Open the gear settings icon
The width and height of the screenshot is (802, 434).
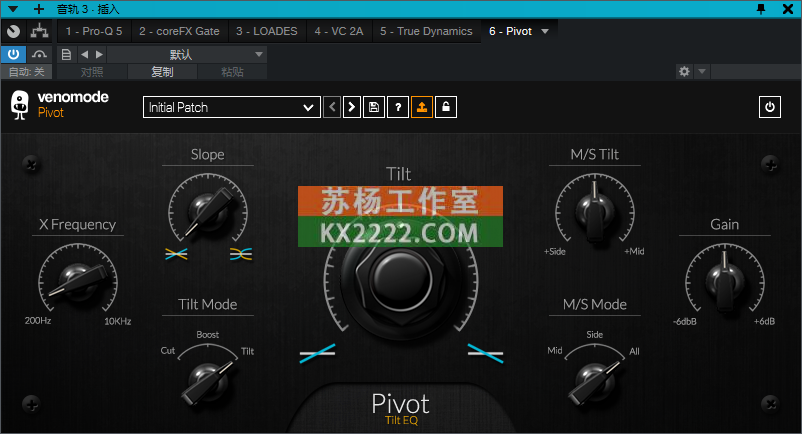(x=684, y=72)
